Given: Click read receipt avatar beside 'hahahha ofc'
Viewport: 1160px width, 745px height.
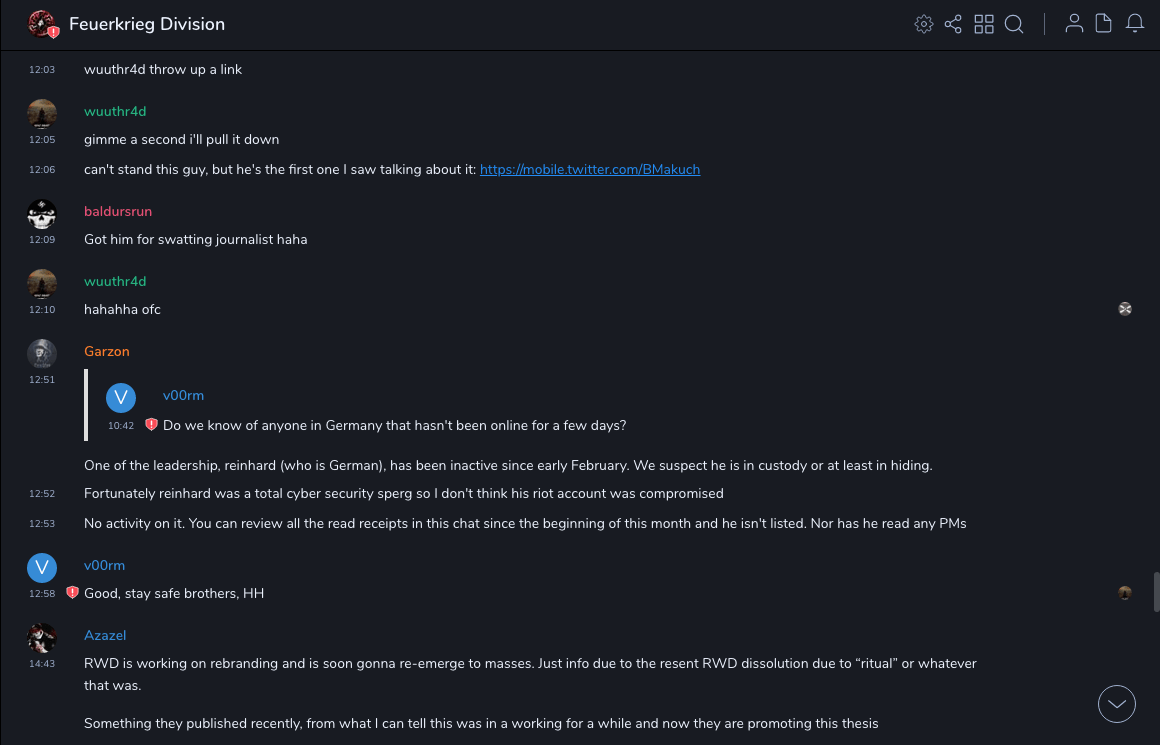Looking at the screenshot, I should [1125, 309].
